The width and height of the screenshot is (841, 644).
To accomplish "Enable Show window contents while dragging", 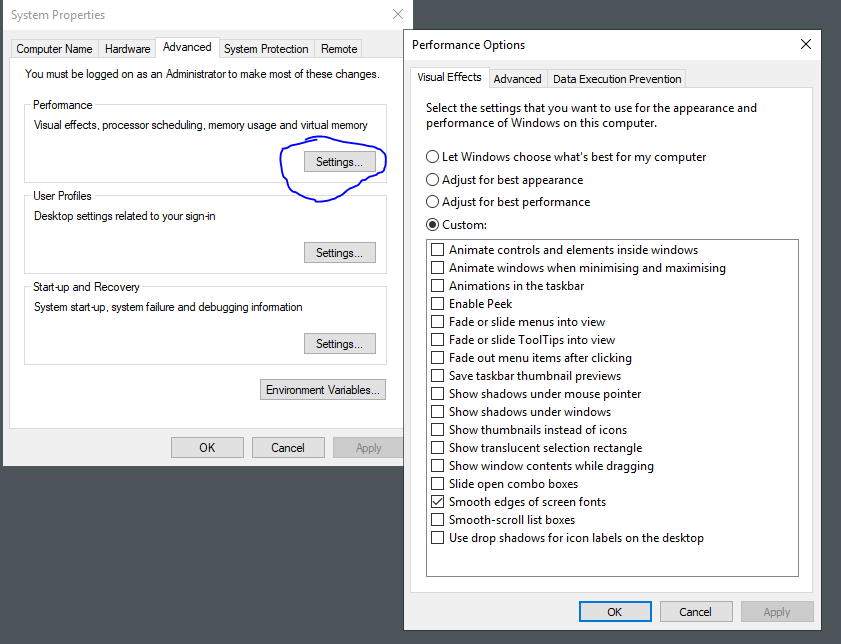I will point(437,466).
